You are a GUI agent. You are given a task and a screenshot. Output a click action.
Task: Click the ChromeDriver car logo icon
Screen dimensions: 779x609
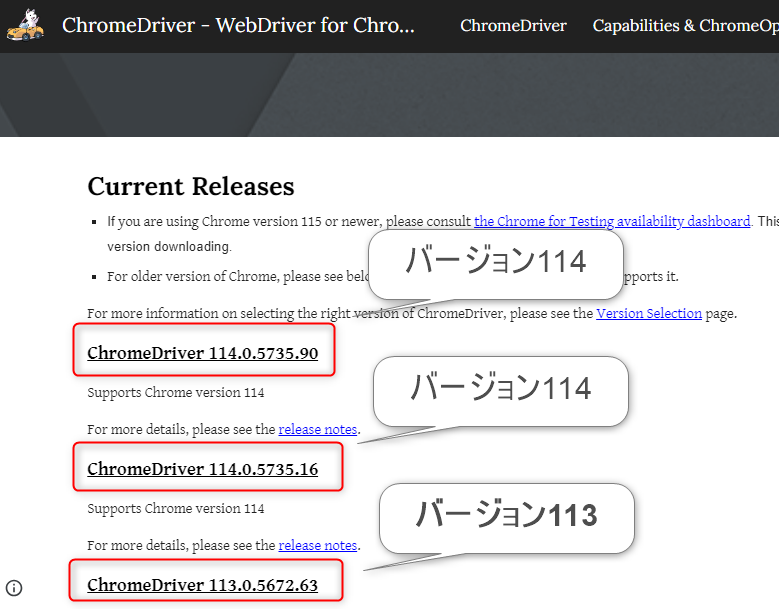click(25, 25)
